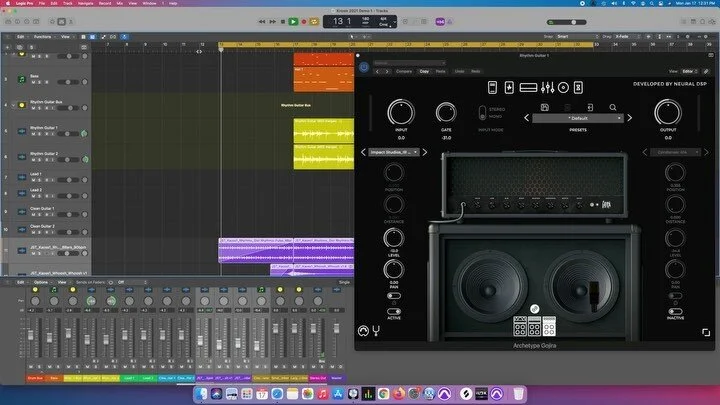Select next IR with right arrow beside Impact Studios
This screenshot has height=405, width=720.
(x=425, y=152)
